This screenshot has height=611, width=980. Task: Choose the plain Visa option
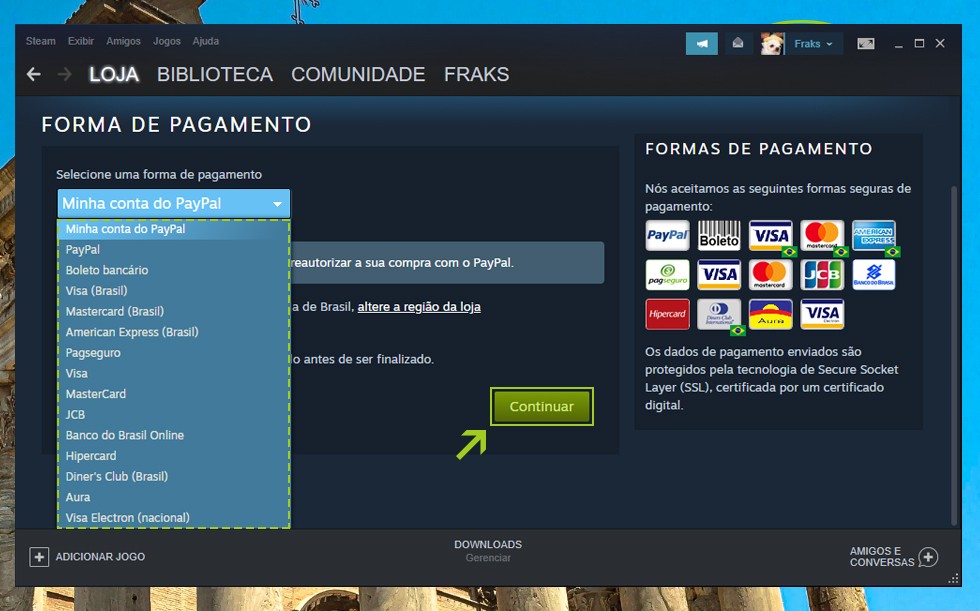(x=173, y=374)
